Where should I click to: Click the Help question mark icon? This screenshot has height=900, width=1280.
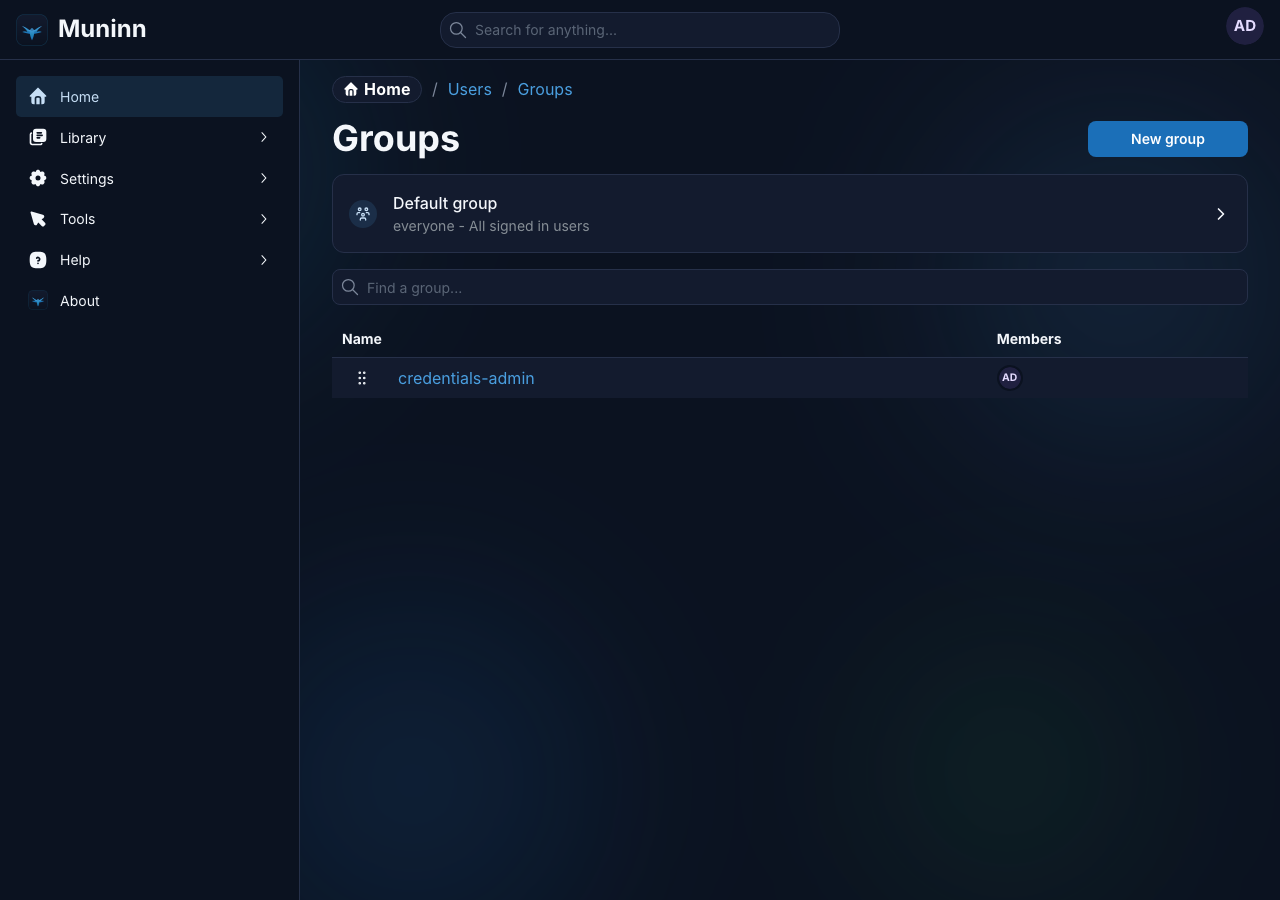click(x=38, y=260)
